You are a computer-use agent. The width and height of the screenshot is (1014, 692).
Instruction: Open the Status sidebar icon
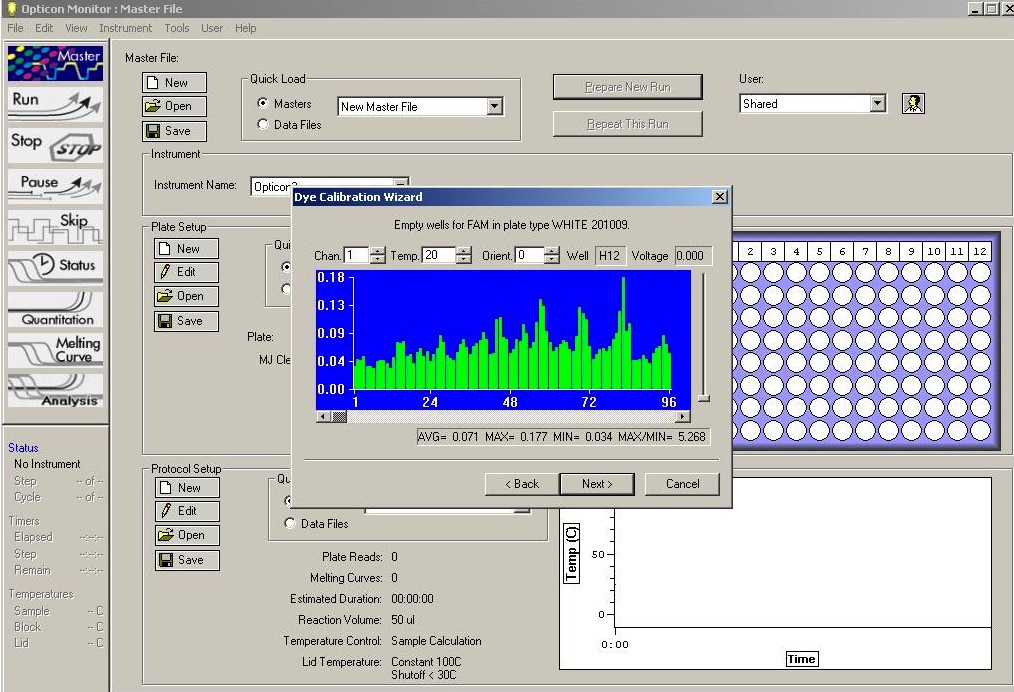55,266
